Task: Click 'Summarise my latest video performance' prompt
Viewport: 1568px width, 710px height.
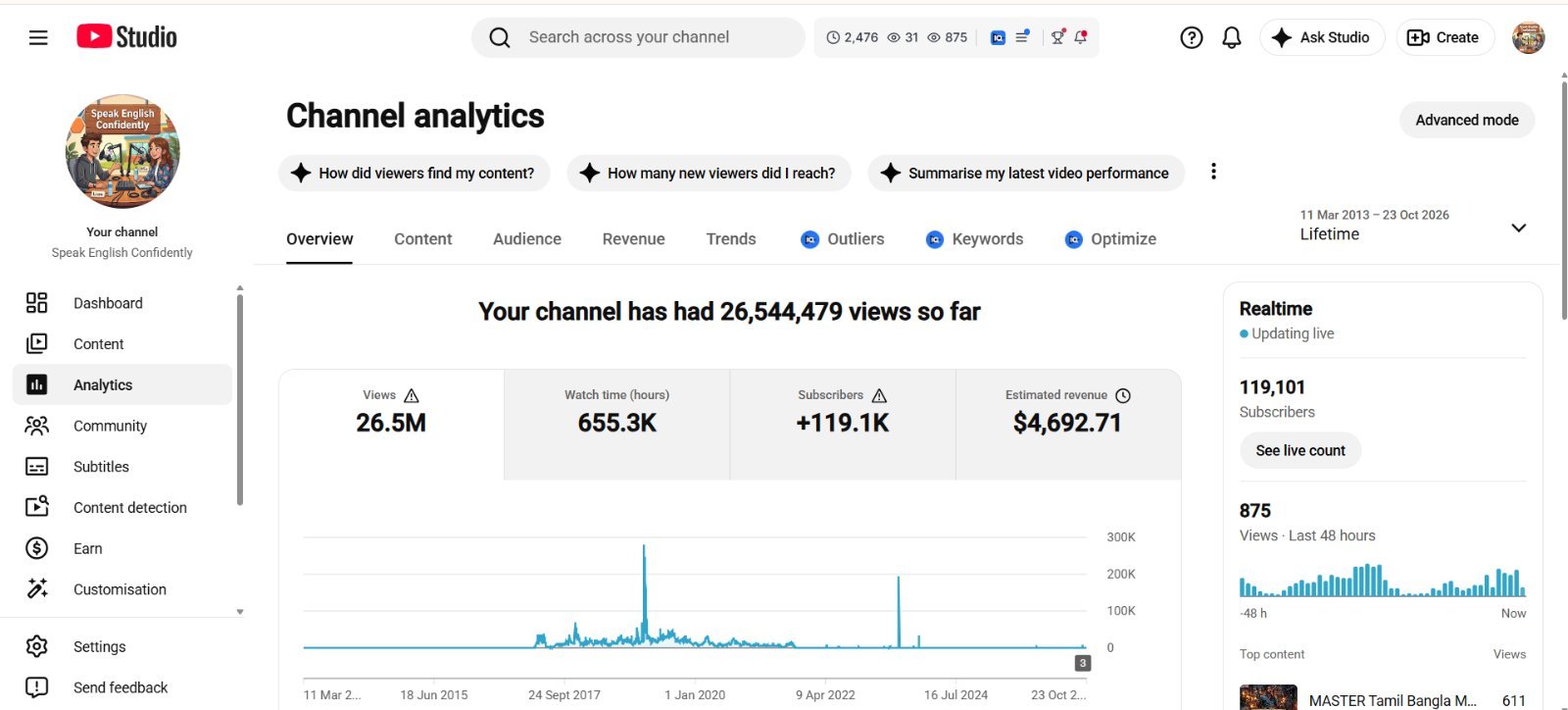Action: (1026, 173)
